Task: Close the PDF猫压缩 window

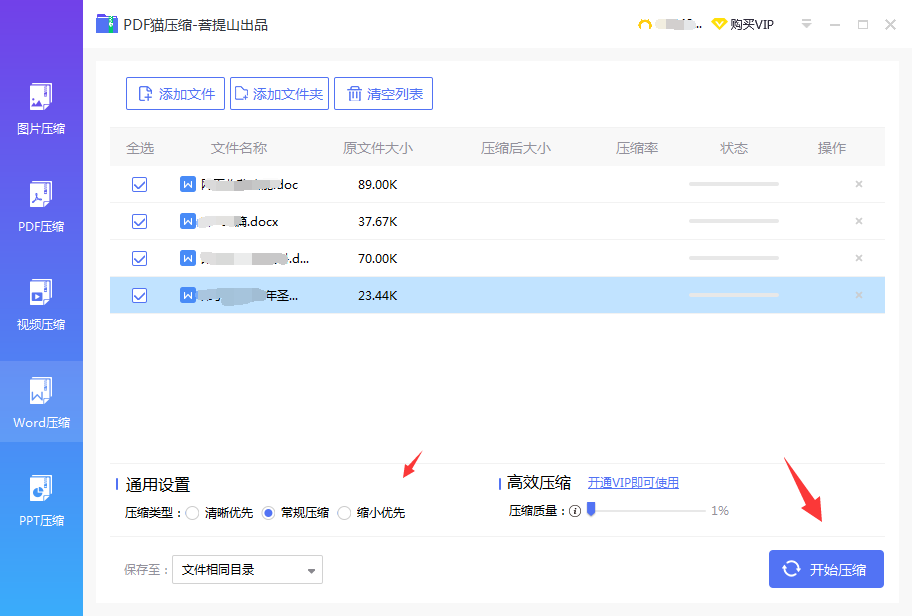Action: tap(890, 24)
